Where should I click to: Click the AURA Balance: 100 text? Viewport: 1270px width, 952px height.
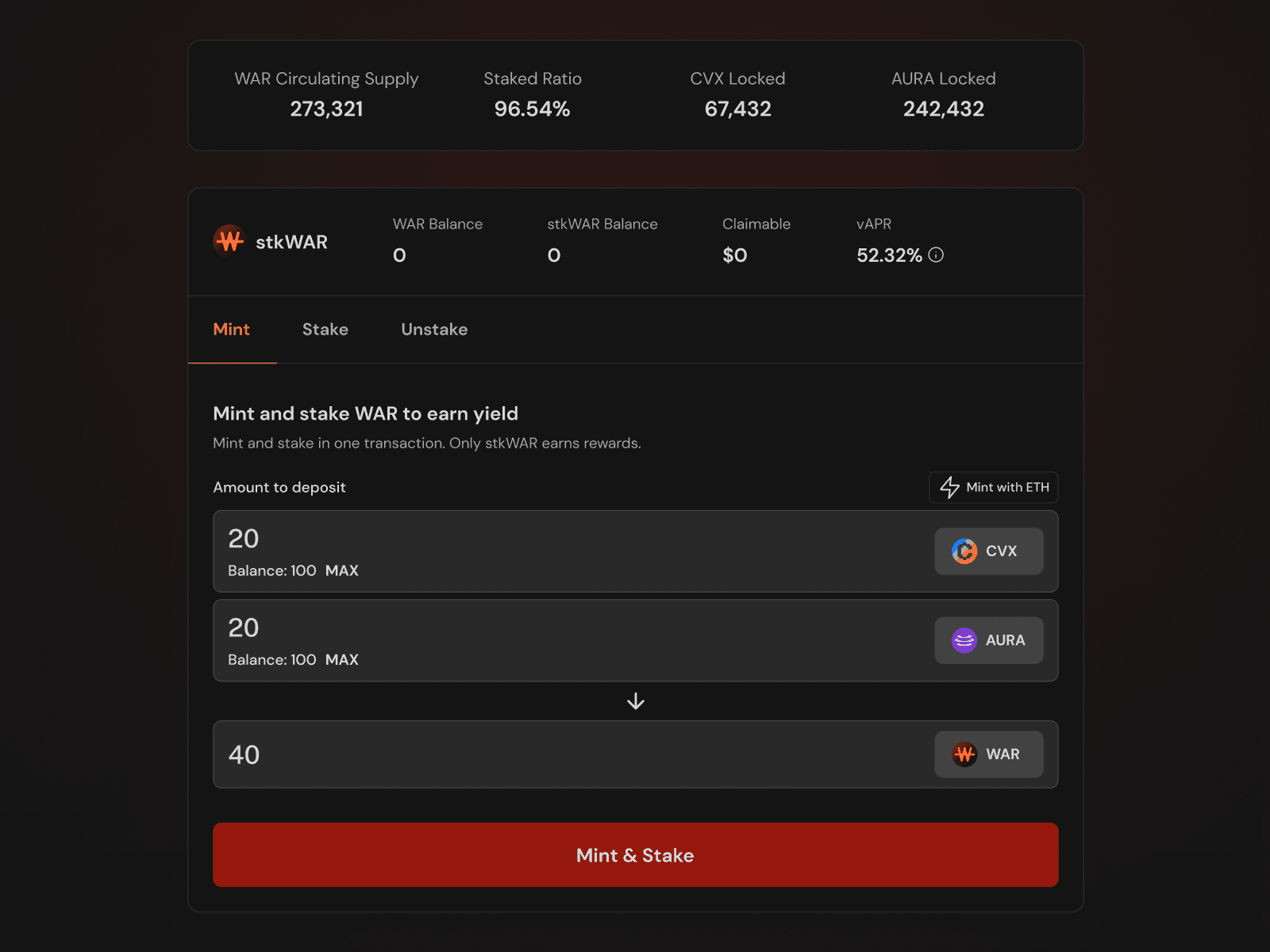pos(272,659)
